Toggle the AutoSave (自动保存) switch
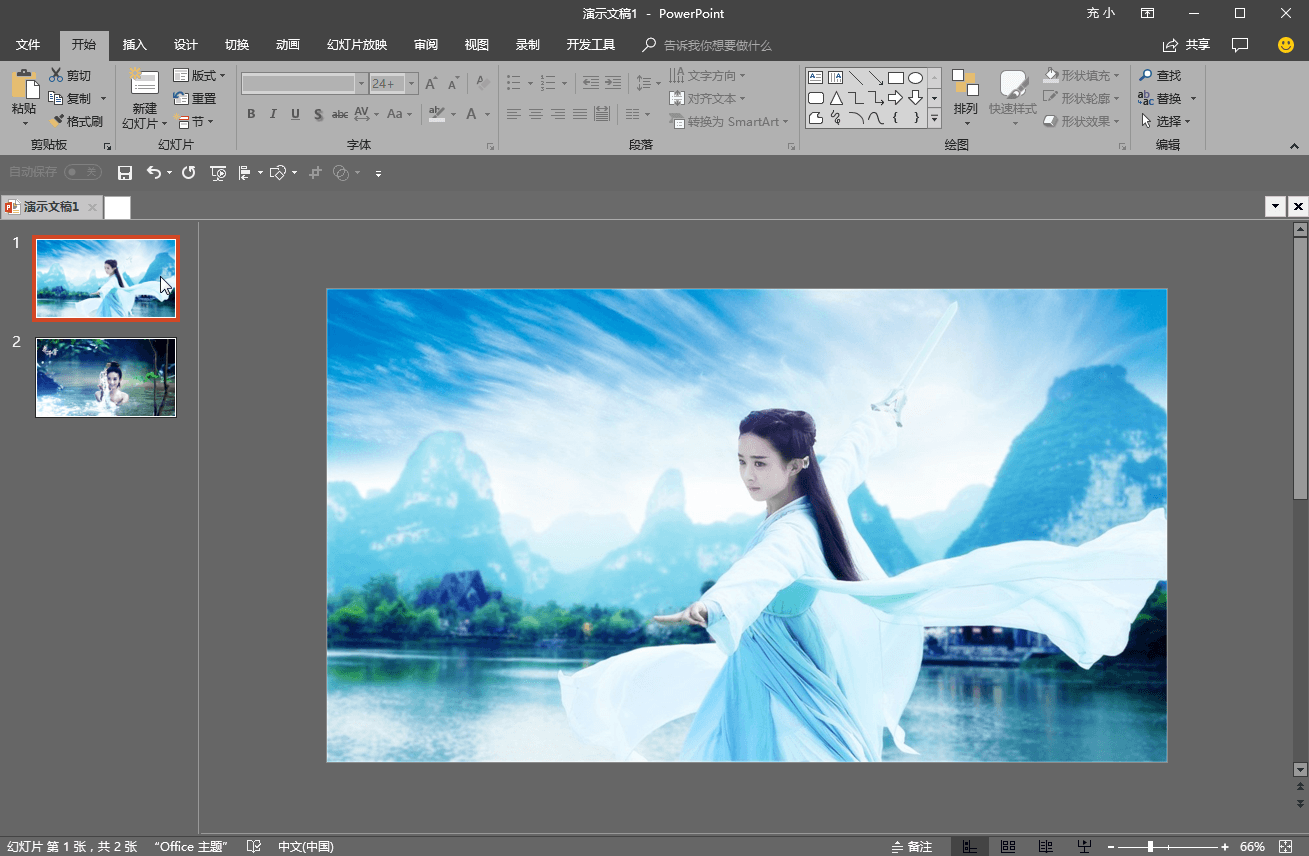Screen dimensions: 1309x856 [82, 172]
